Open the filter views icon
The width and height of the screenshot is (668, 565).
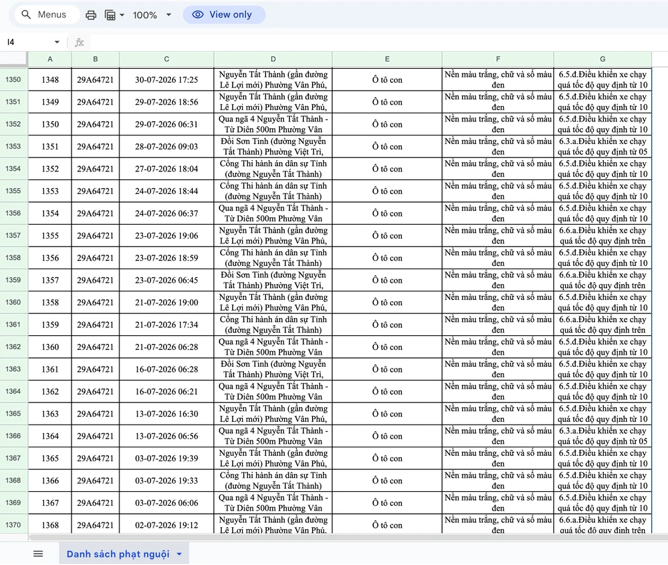click(110, 15)
